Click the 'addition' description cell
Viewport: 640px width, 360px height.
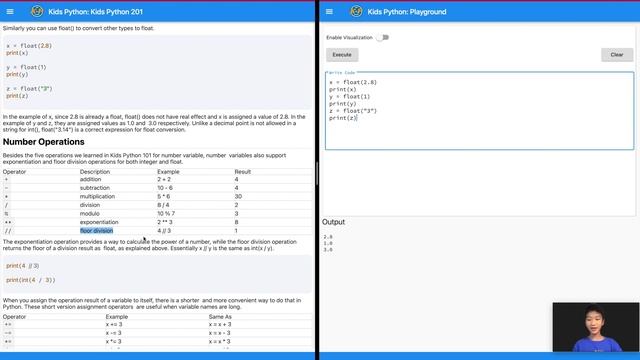(x=90, y=179)
